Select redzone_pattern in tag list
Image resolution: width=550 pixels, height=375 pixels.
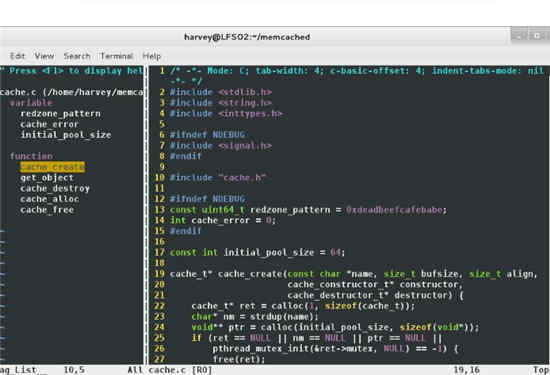point(60,114)
